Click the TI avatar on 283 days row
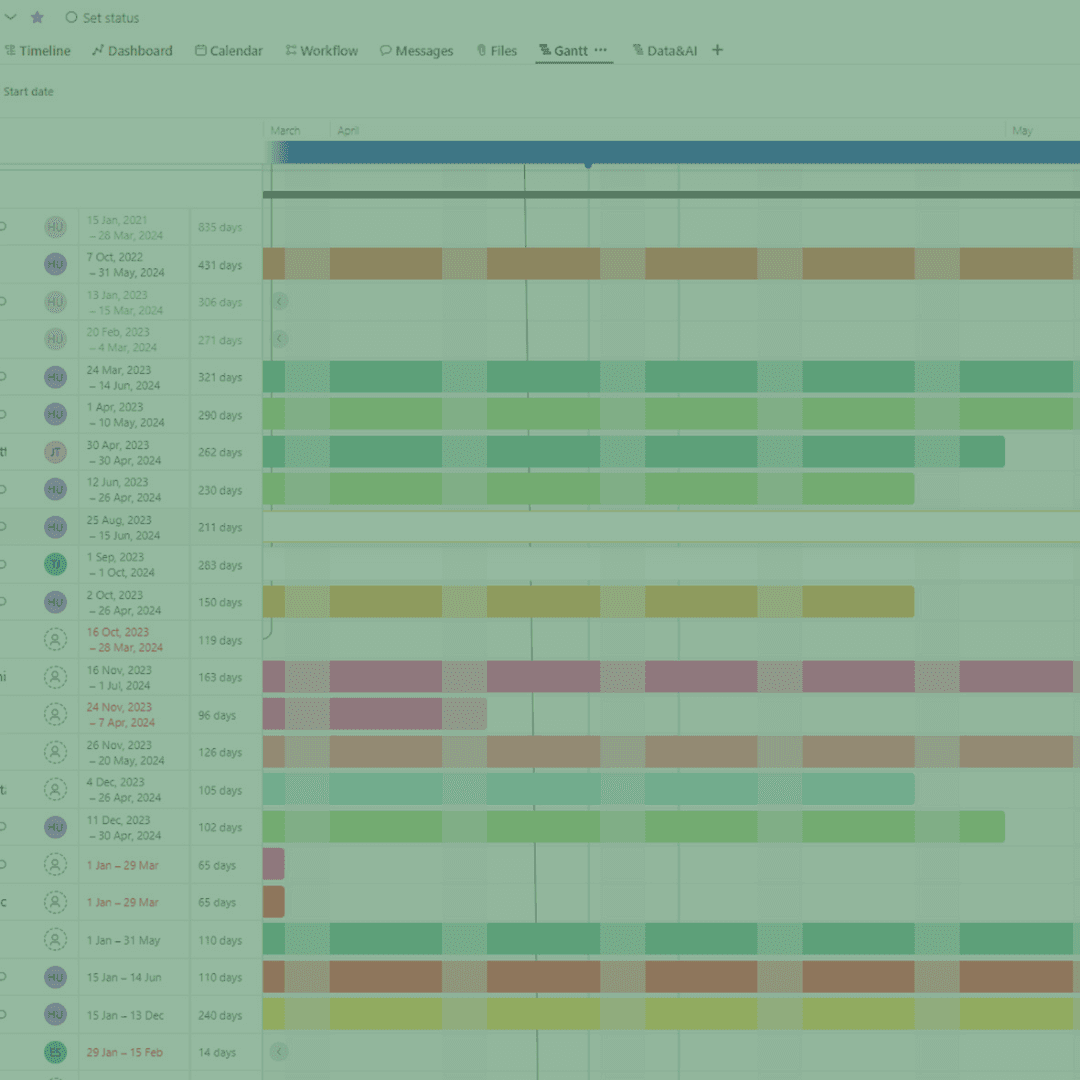 tap(55, 565)
